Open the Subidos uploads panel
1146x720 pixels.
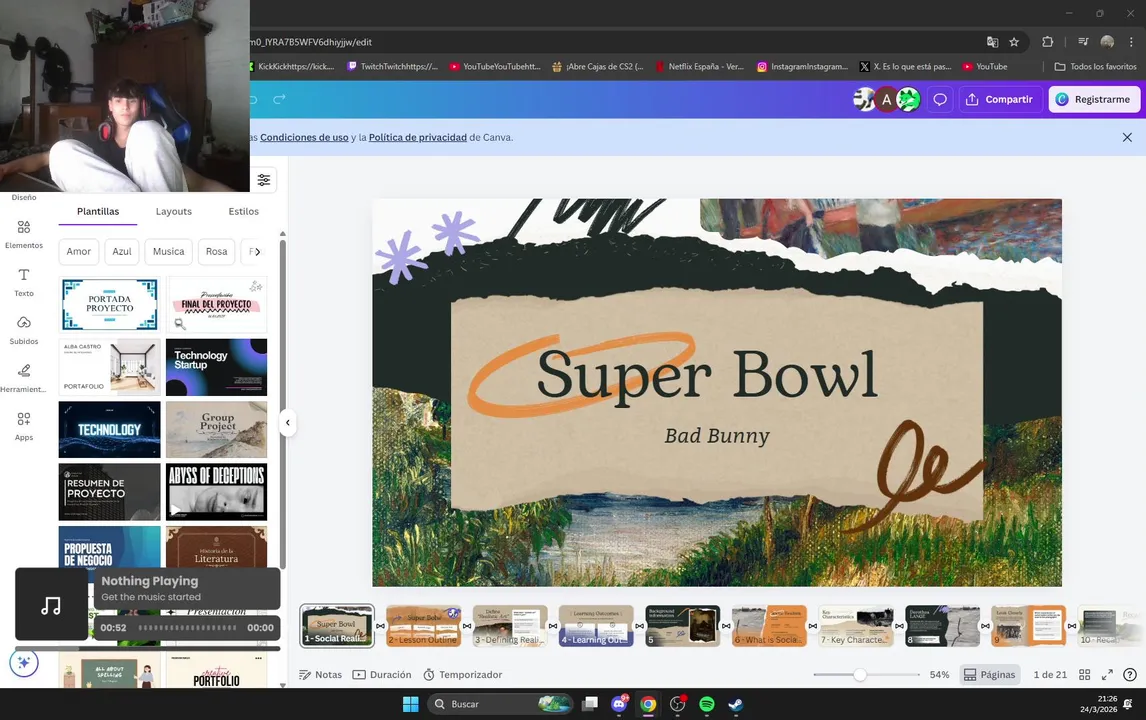[x=24, y=330]
